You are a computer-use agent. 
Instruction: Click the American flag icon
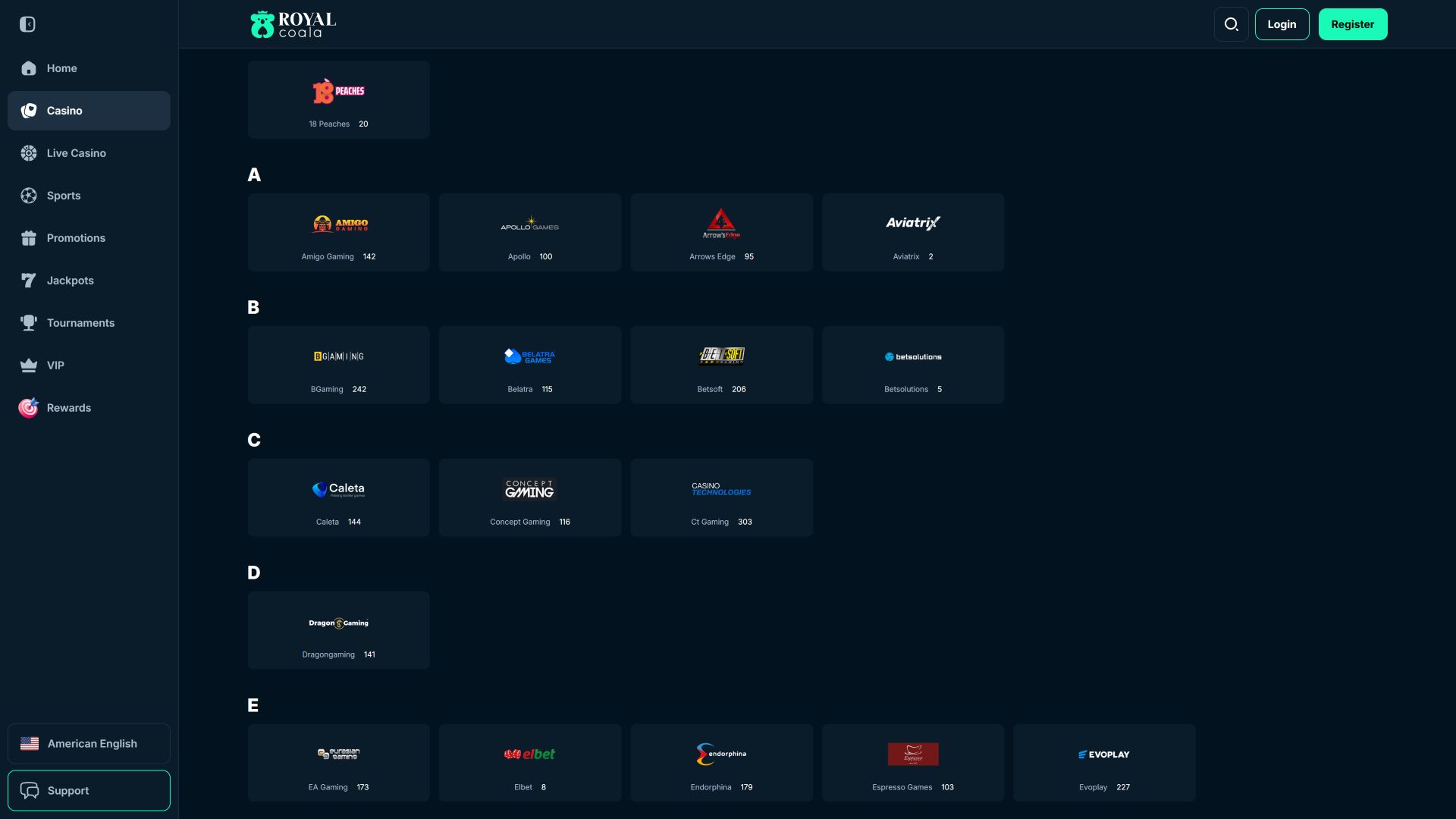(x=30, y=744)
